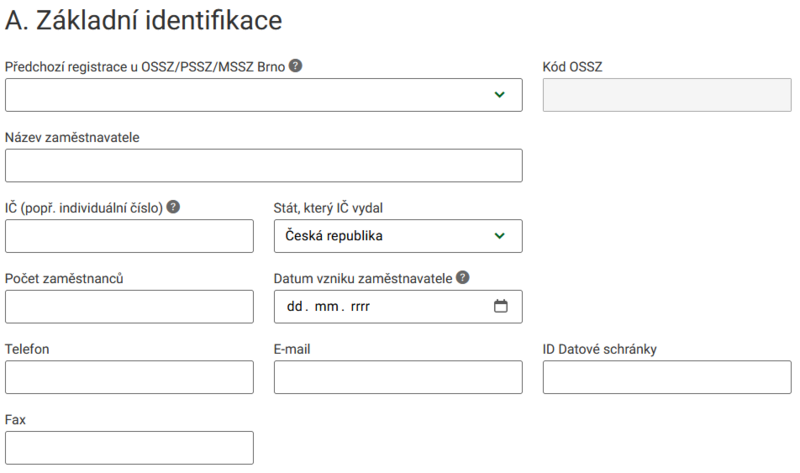
Task: Open help icon next to IČ label
Action: coord(173,207)
